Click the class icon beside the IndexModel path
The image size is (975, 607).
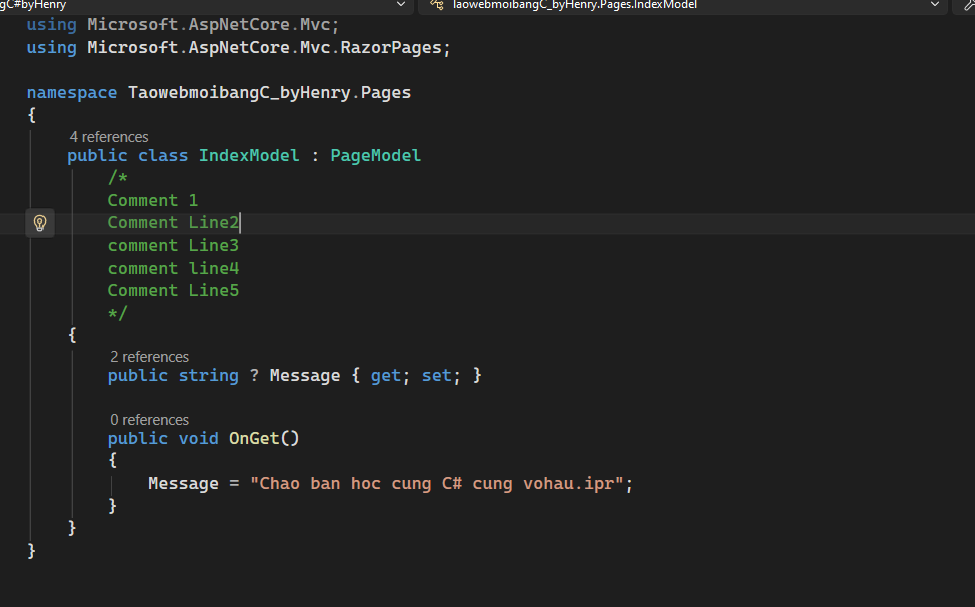(436, 5)
